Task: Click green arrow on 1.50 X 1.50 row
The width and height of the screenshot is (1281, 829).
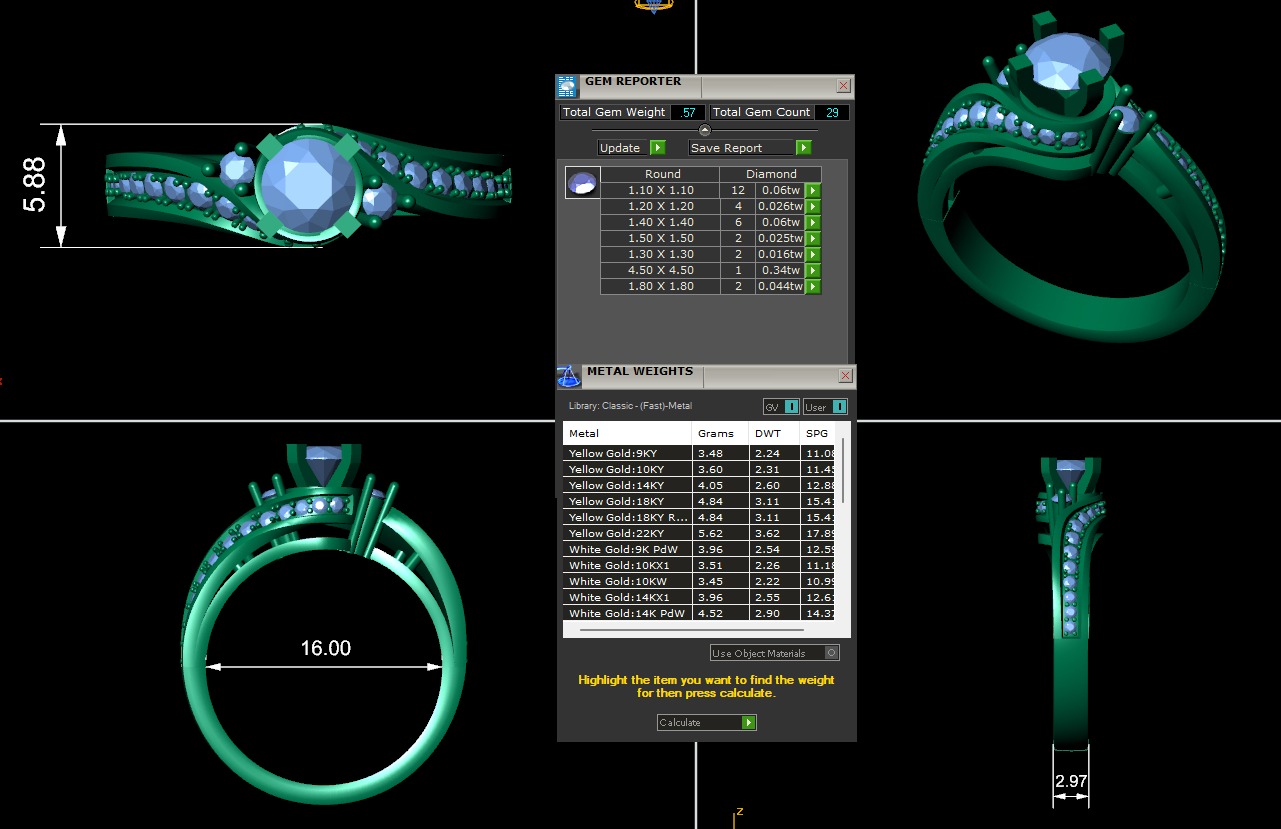Action: [813, 238]
